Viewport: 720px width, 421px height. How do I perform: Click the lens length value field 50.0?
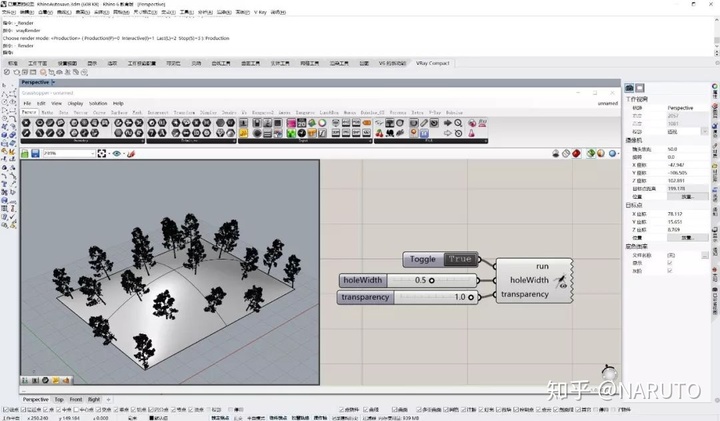click(x=687, y=149)
